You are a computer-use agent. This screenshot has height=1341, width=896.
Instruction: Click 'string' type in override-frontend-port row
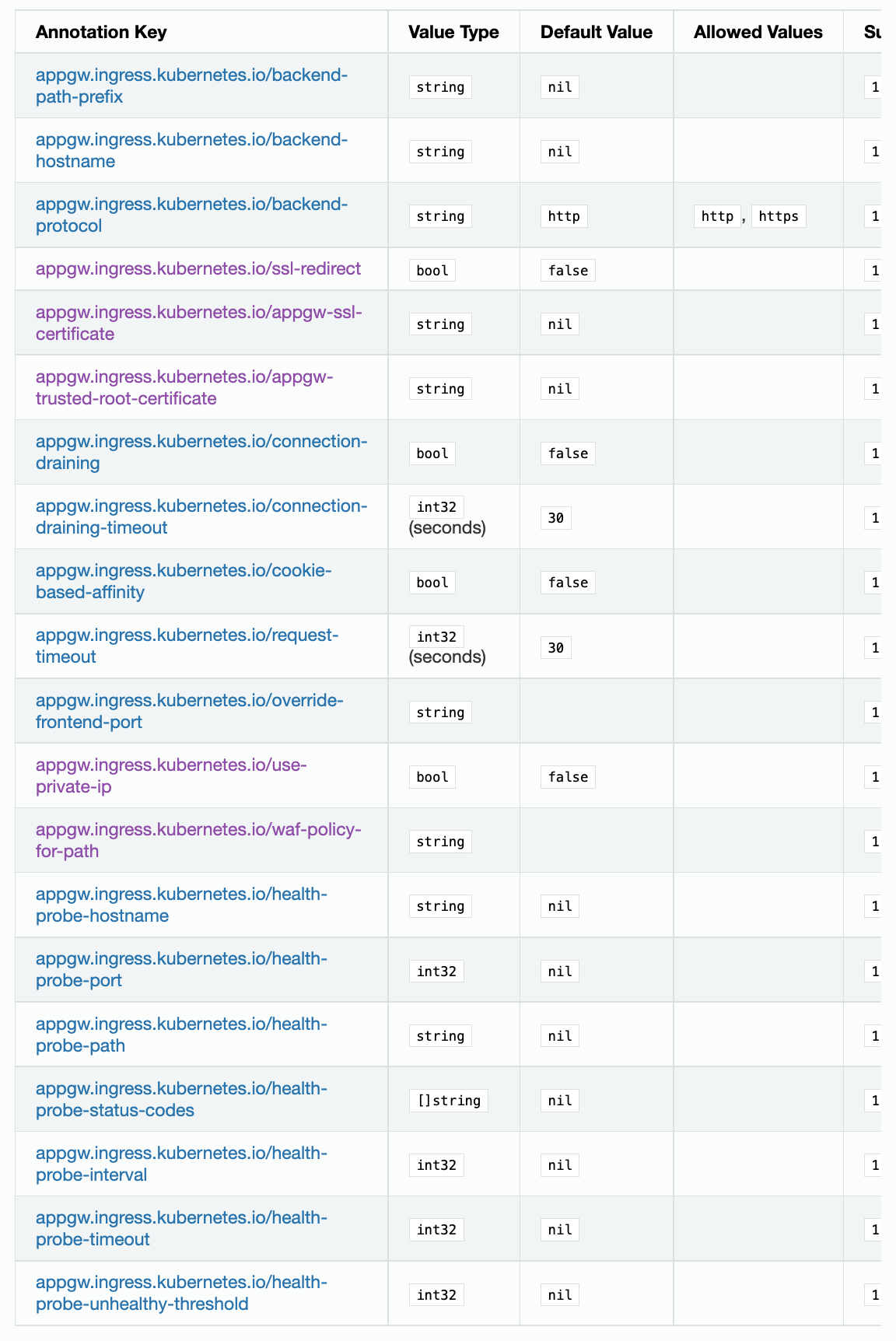[x=440, y=713]
